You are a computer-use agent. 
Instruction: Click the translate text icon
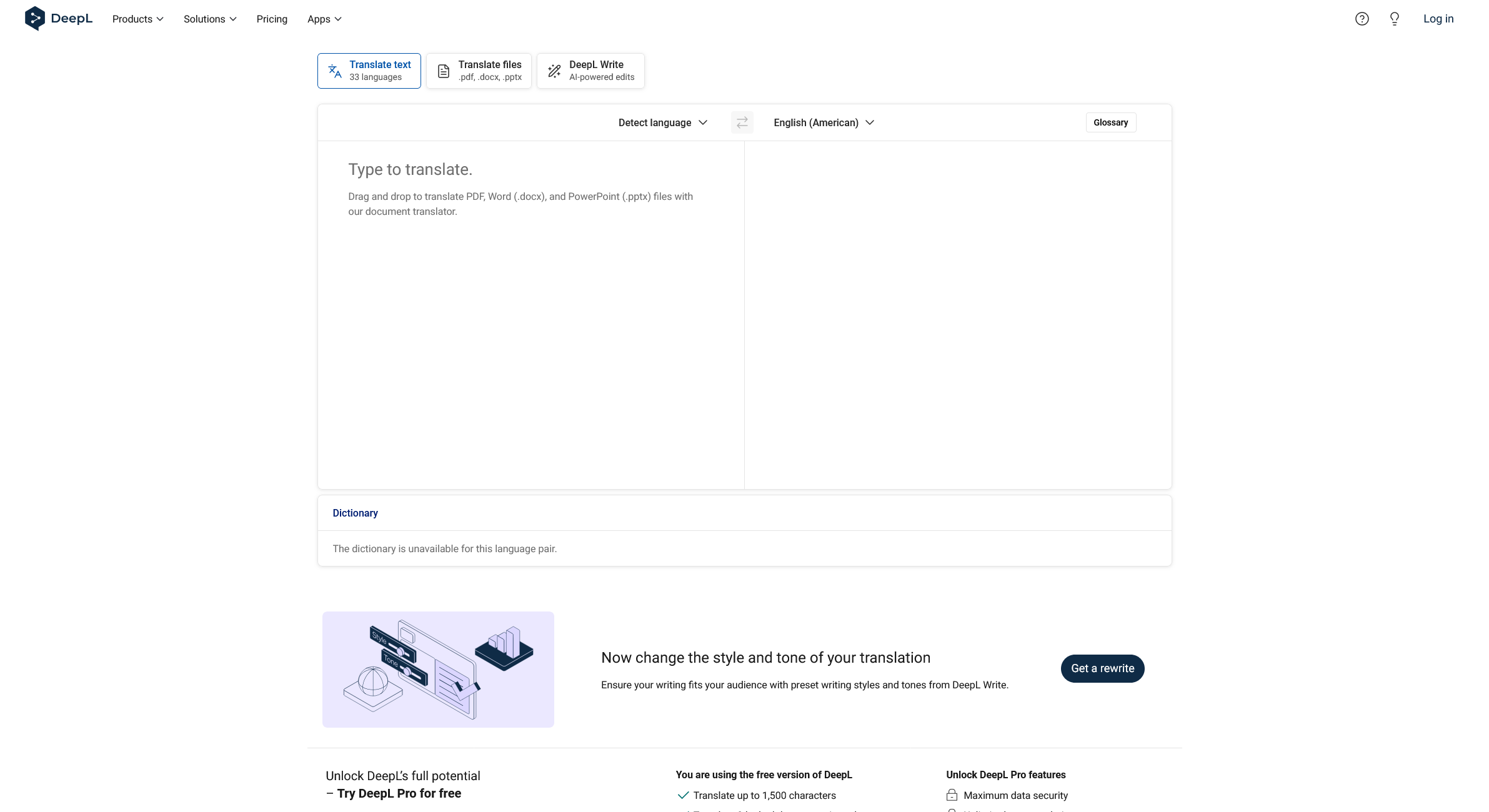tap(335, 71)
